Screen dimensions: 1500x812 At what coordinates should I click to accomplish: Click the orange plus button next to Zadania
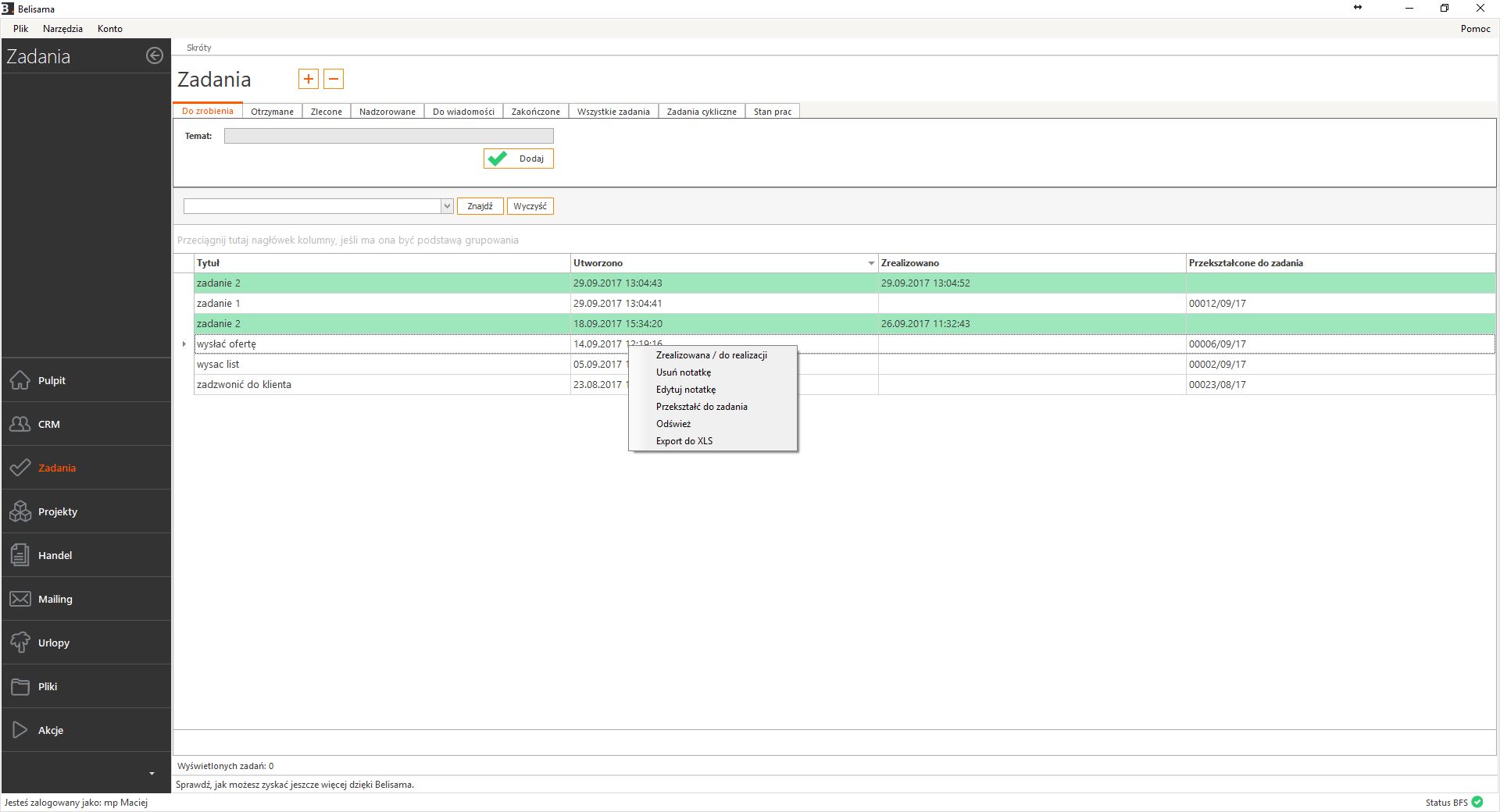click(309, 79)
